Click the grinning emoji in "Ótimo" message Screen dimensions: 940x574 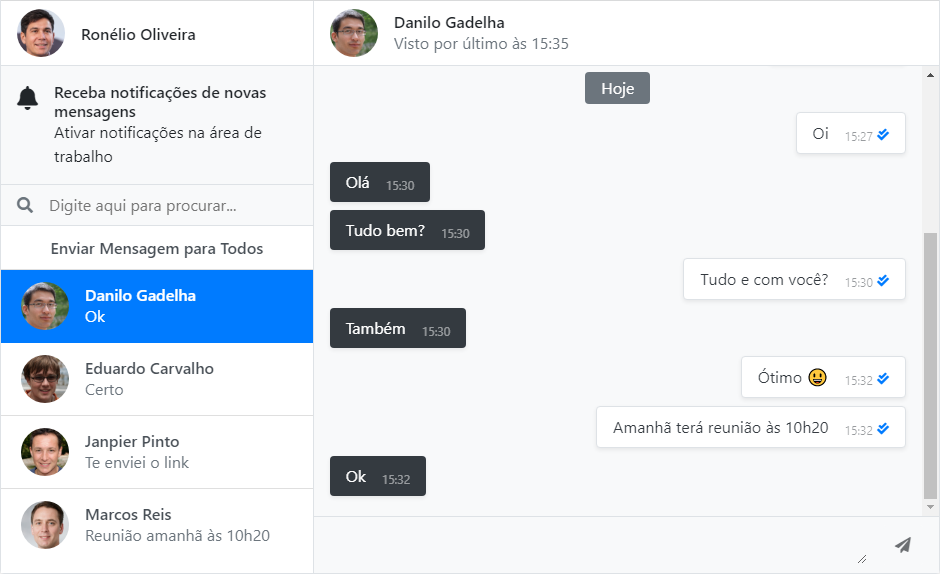[818, 378]
